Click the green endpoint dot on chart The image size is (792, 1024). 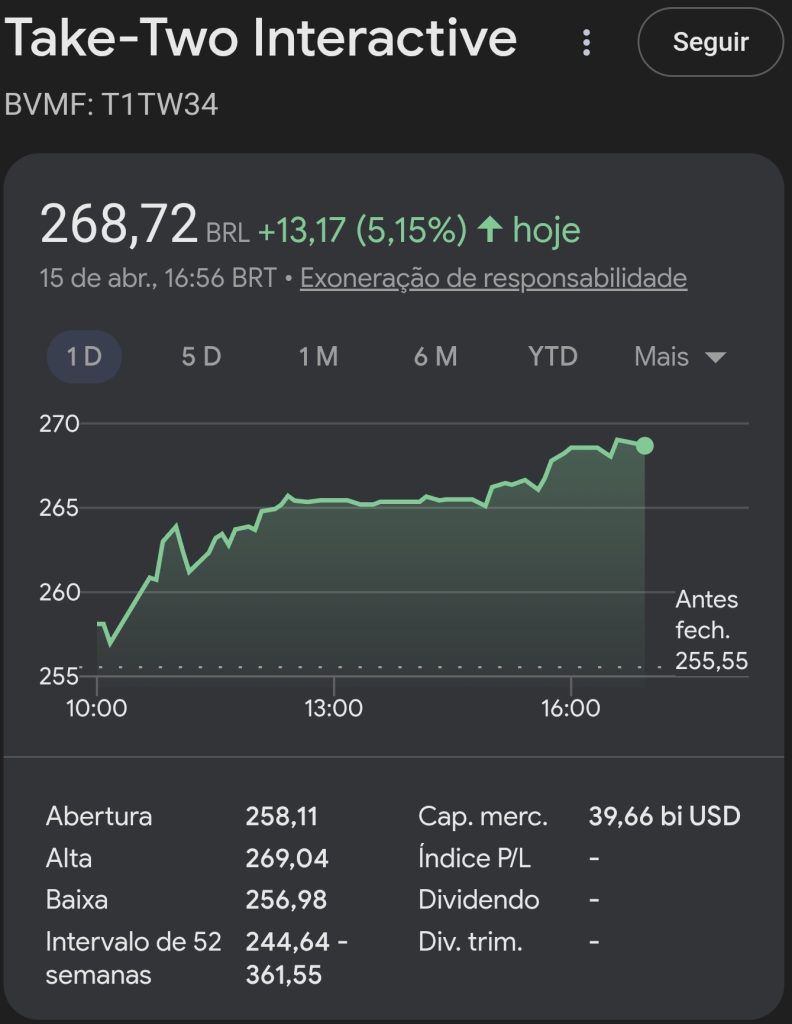pos(645,446)
